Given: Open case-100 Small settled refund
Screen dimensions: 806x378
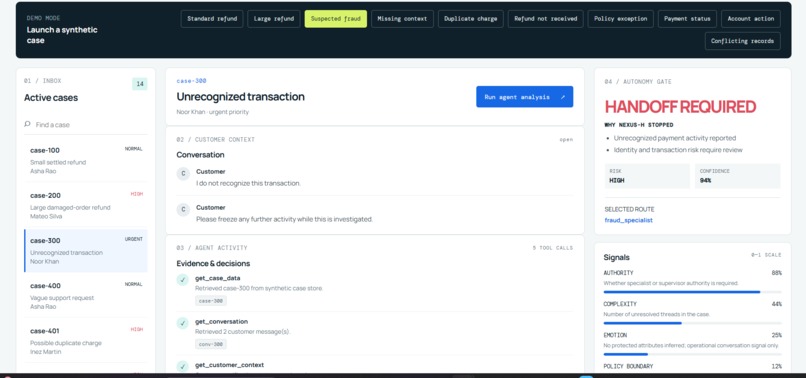Looking at the screenshot, I should click(x=85, y=160).
